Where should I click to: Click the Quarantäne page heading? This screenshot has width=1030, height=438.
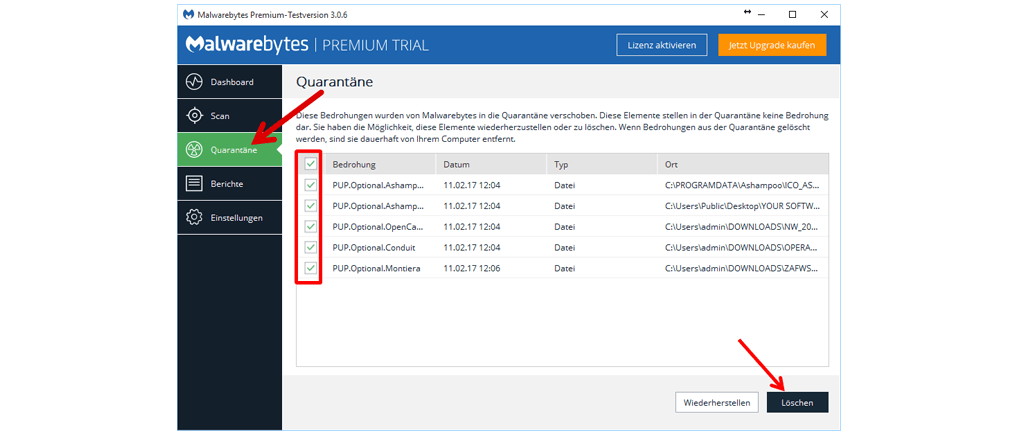(x=335, y=82)
